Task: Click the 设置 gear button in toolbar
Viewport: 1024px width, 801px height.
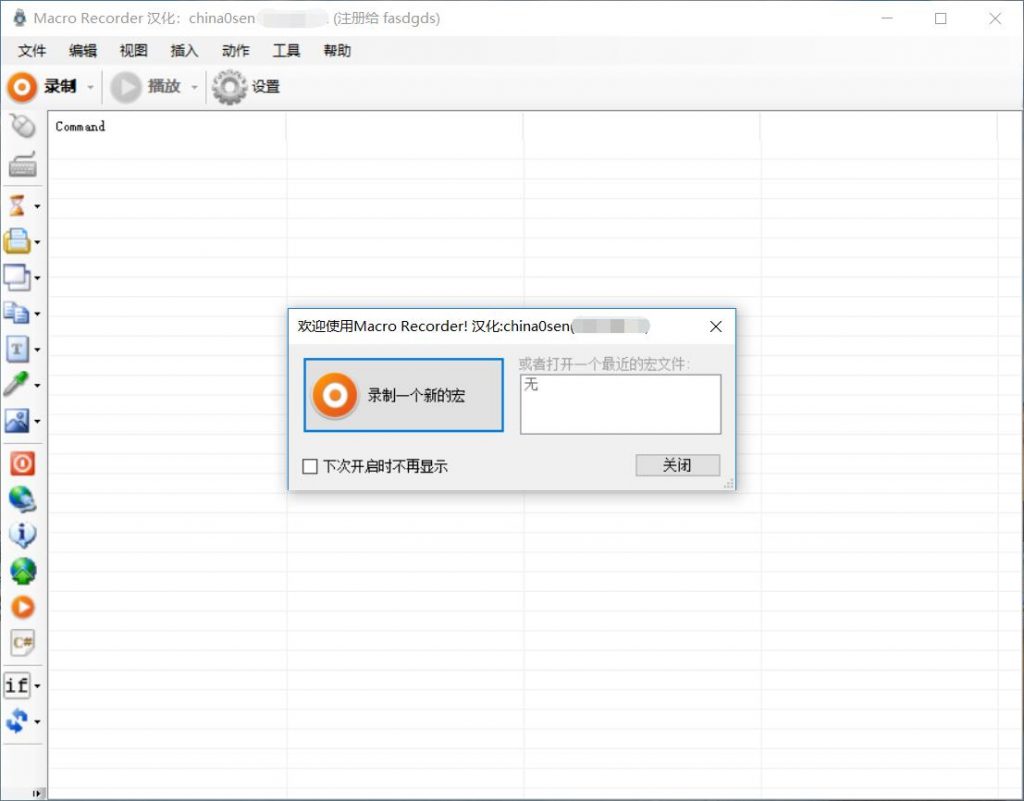Action: tap(246, 87)
